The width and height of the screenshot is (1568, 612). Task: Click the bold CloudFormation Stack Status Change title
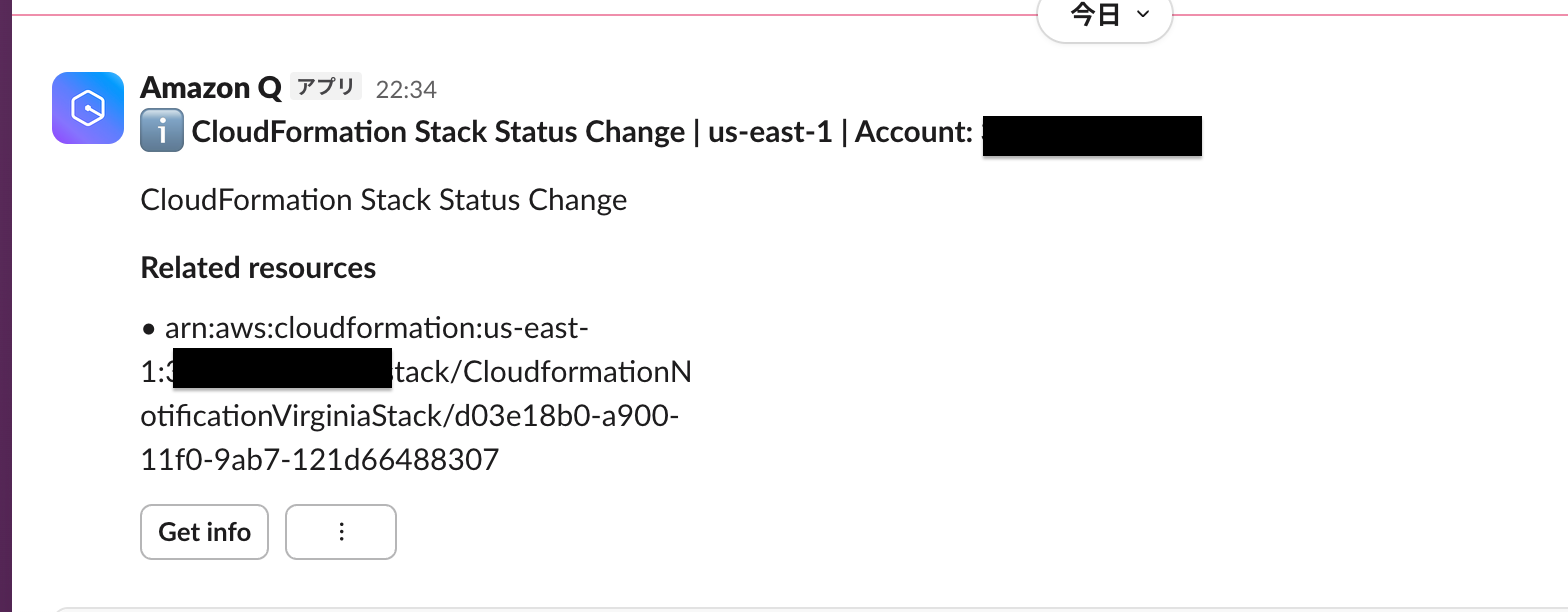(438, 132)
